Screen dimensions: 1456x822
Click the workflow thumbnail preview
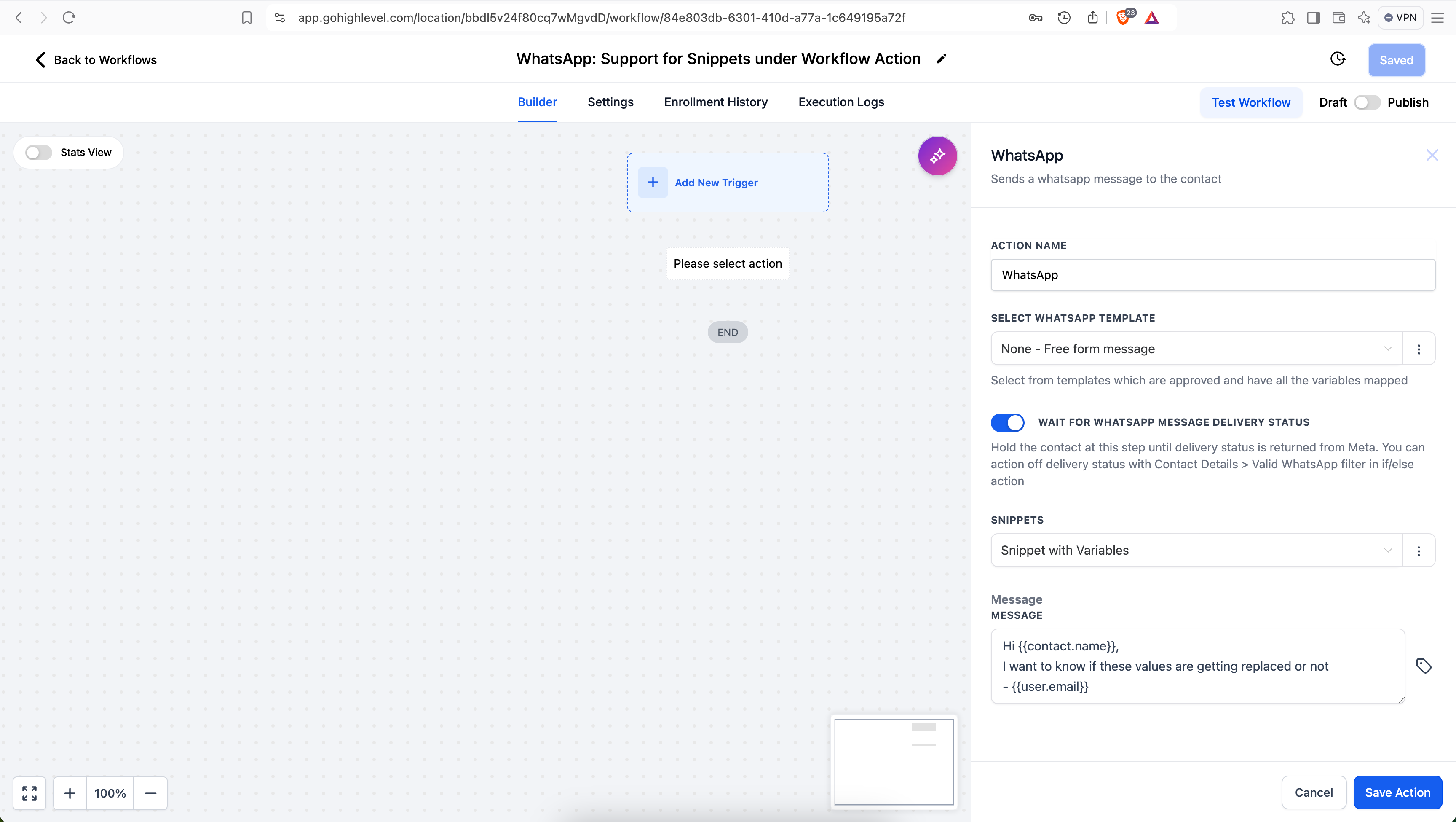pyautogui.click(x=893, y=762)
